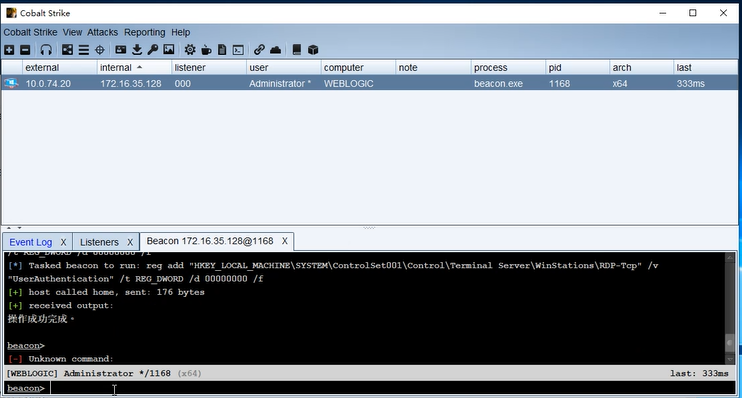
Task: Click the chain link host file icon
Action: tap(259, 50)
